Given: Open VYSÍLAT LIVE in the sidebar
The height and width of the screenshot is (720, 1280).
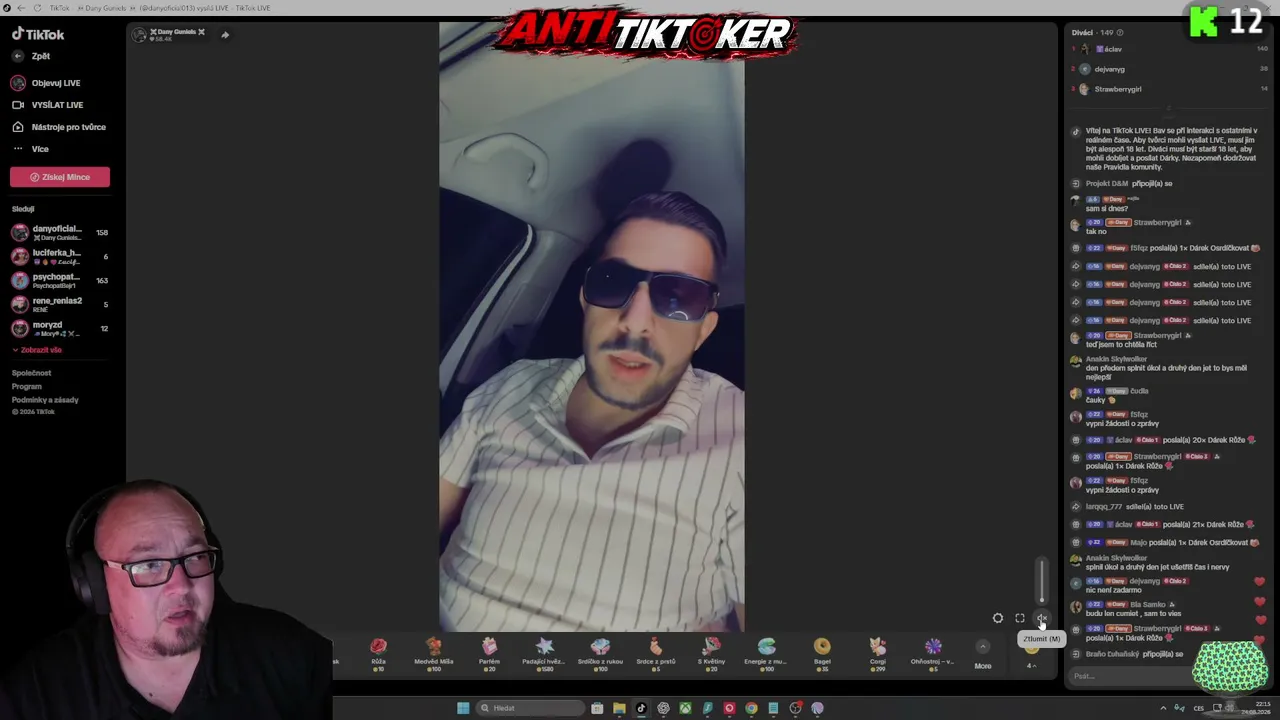Looking at the screenshot, I should [x=47, y=105].
